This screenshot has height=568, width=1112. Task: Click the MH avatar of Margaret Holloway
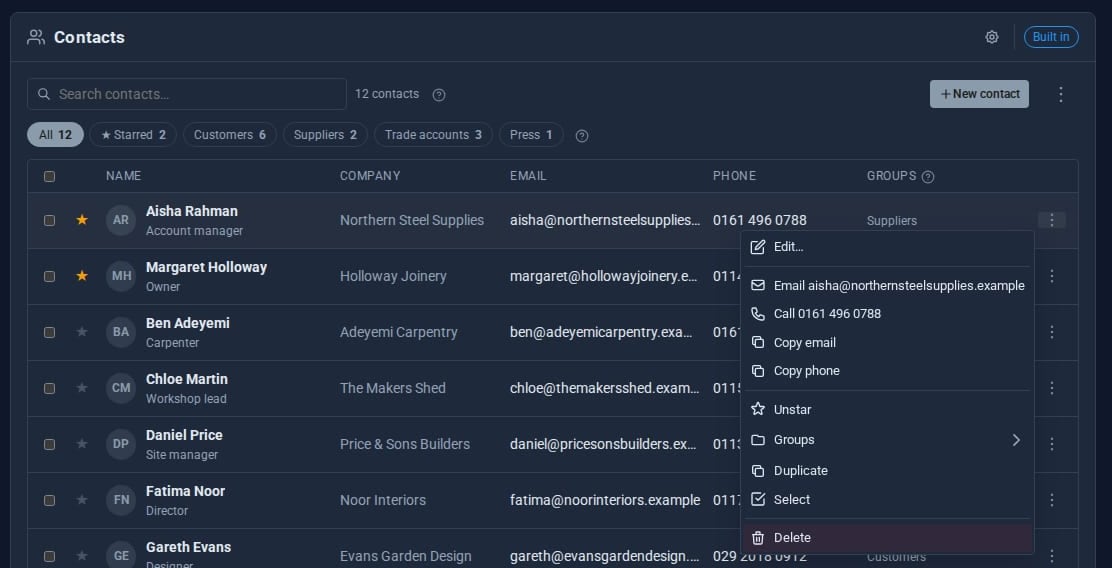point(121,276)
